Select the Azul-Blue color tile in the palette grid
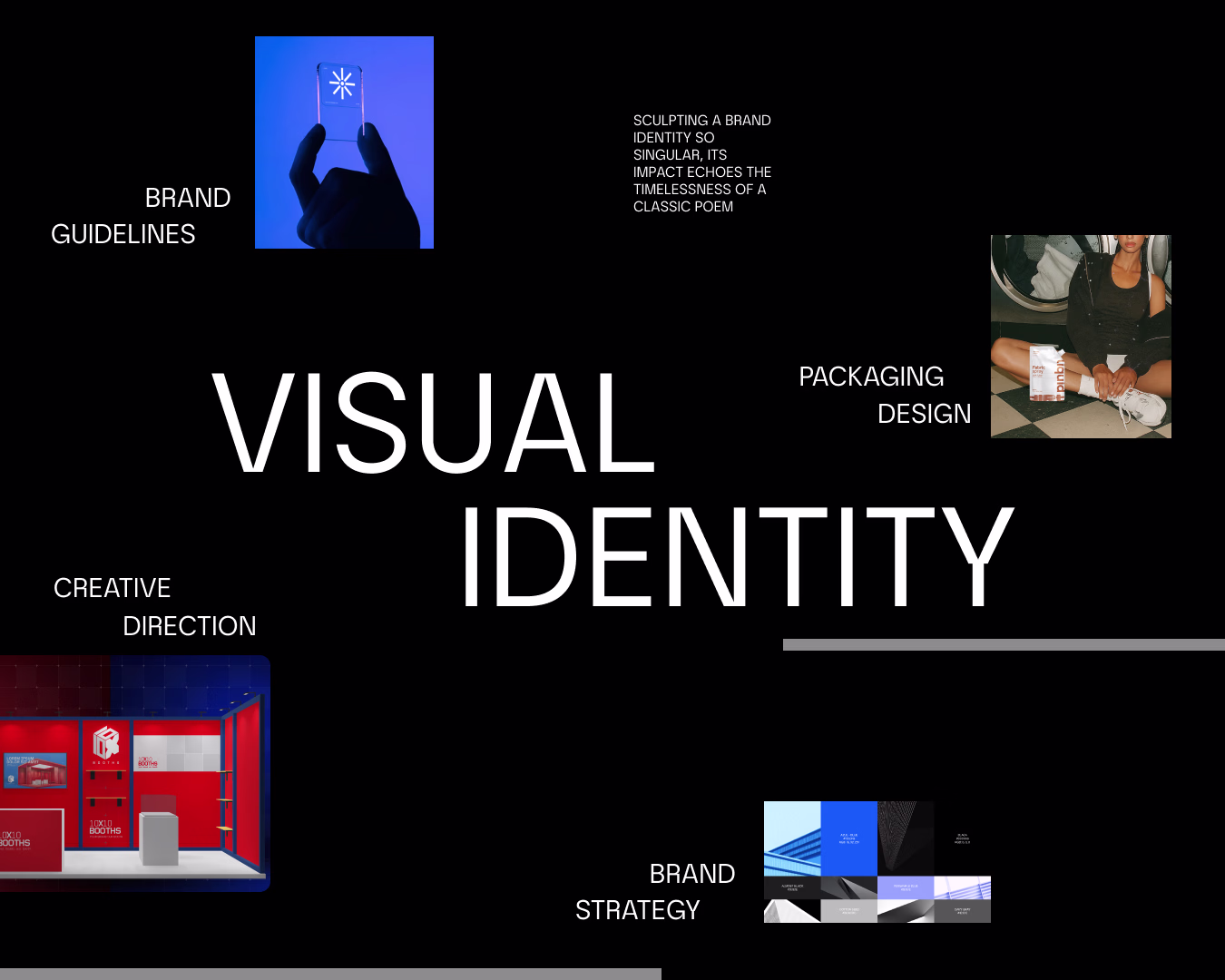Viewport: 1225px width, 980px height. pos(848,838)
